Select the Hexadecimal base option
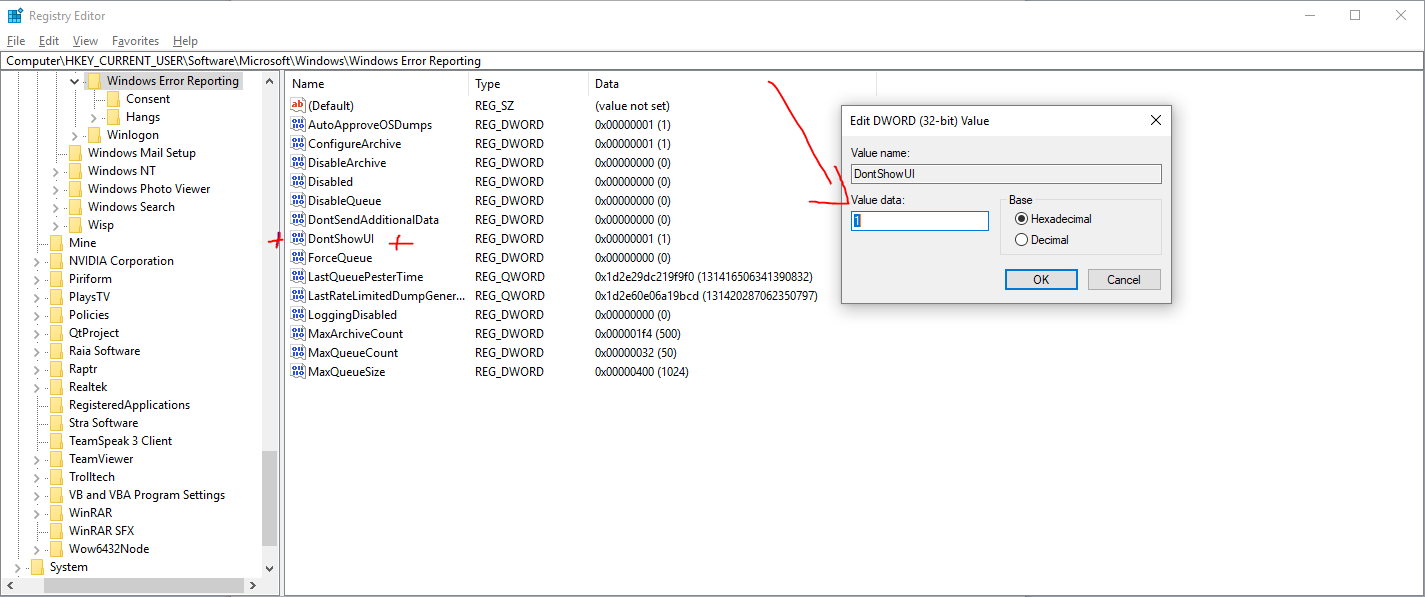Viewport: 1425px width, 597px height. tap(1053, 218)
